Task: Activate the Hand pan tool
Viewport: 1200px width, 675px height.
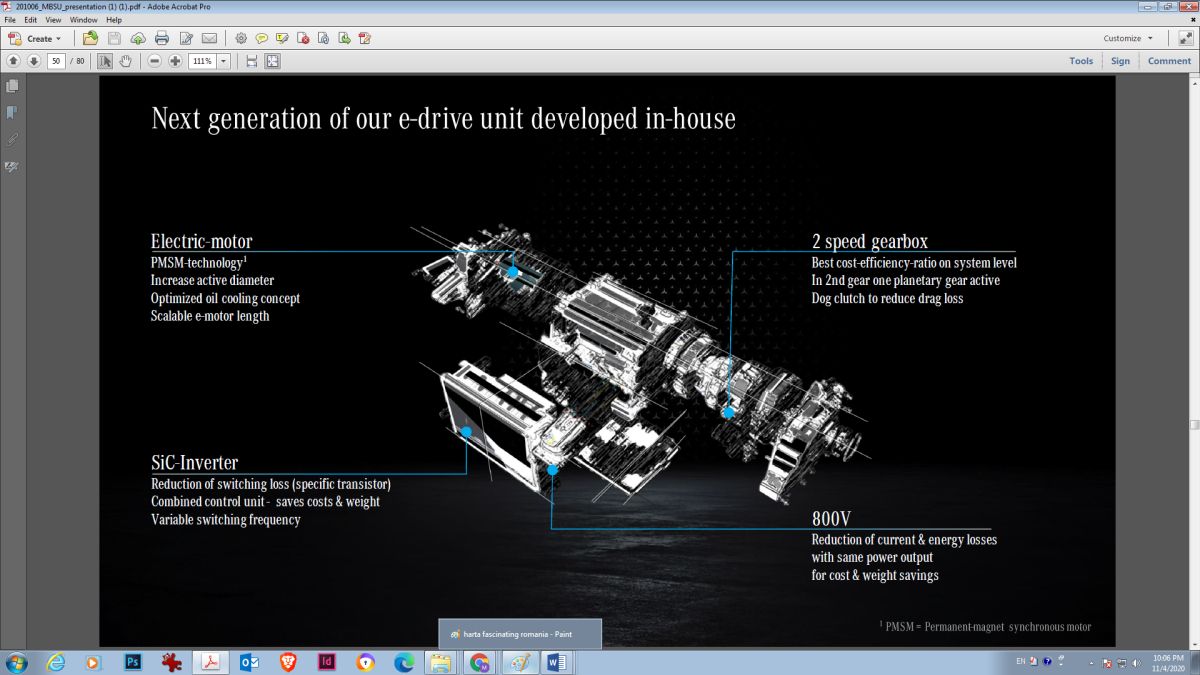Action: point(126,61)
